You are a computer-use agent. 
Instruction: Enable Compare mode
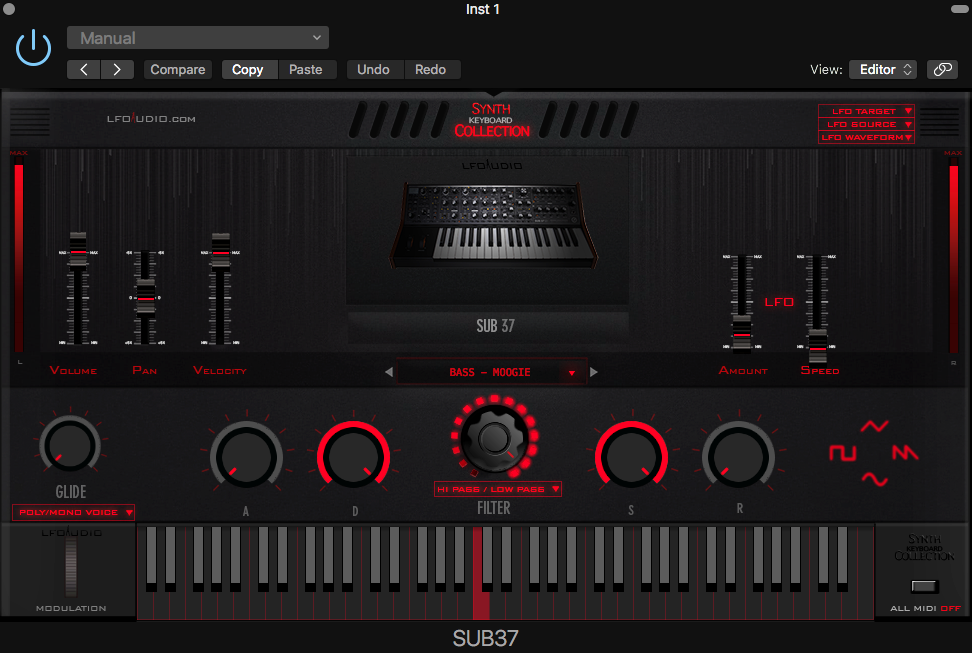point(178,69)
